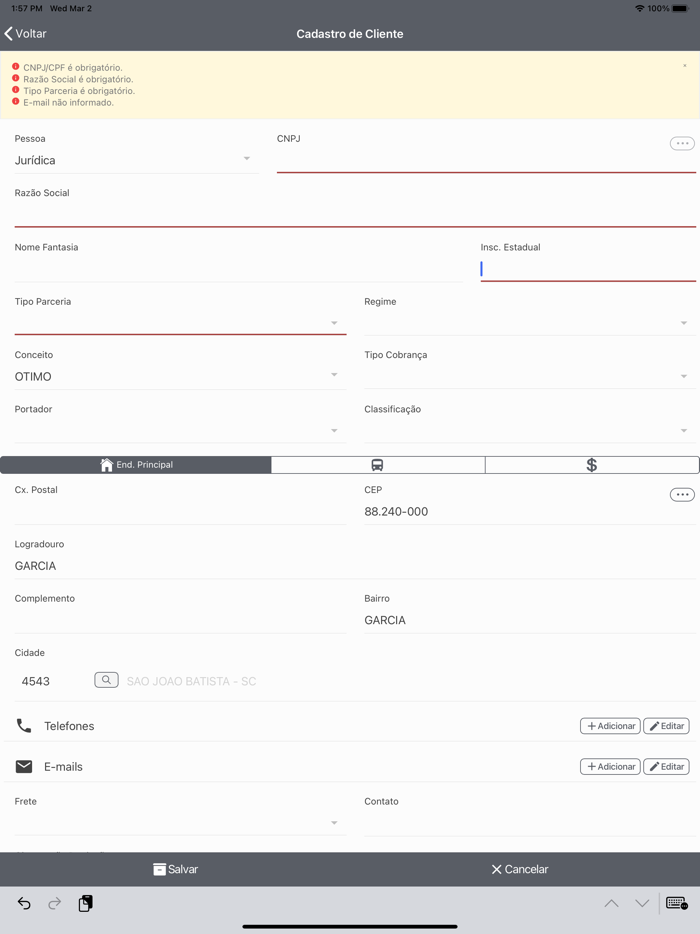Focus the Nome Fantasia field
700x934 pixels.
[x=238, y=269]
